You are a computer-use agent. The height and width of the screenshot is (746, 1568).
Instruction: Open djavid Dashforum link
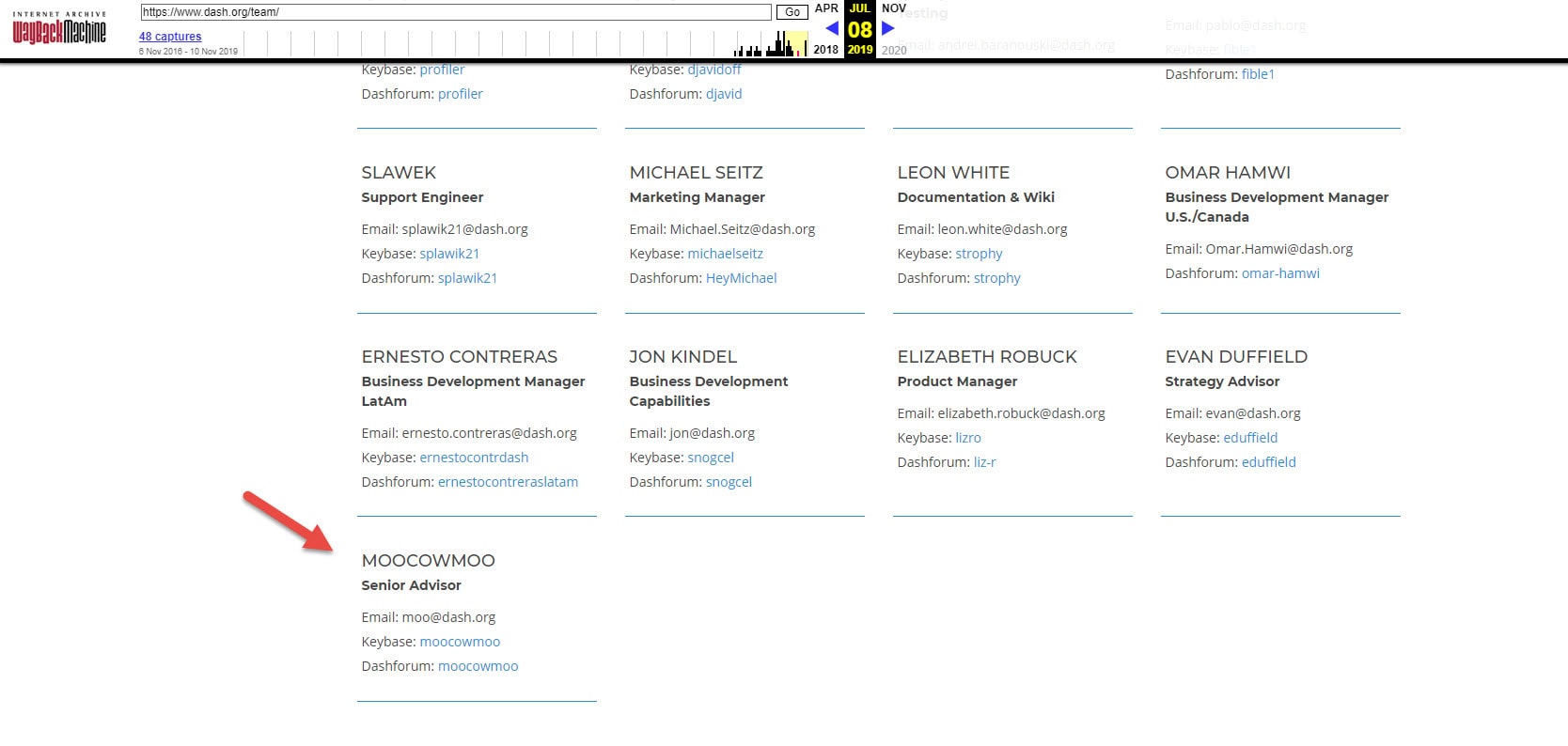pos(724,94)
